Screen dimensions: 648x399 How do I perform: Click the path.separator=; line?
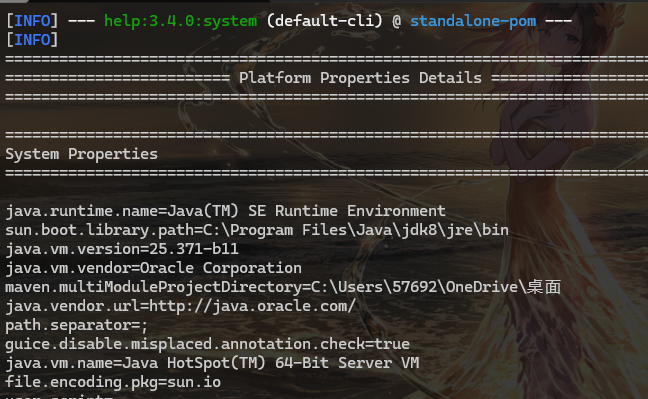(76, 325)
